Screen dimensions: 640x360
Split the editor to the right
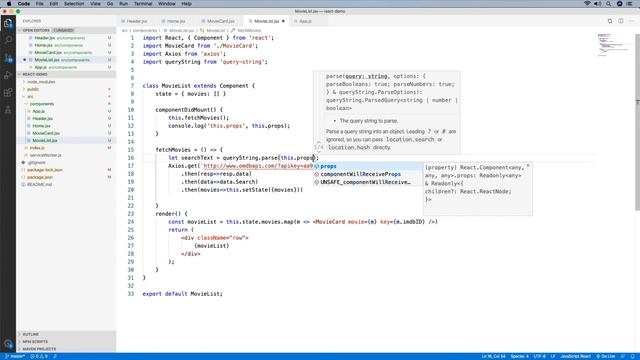pyautogui.click(x=620, y=21)
